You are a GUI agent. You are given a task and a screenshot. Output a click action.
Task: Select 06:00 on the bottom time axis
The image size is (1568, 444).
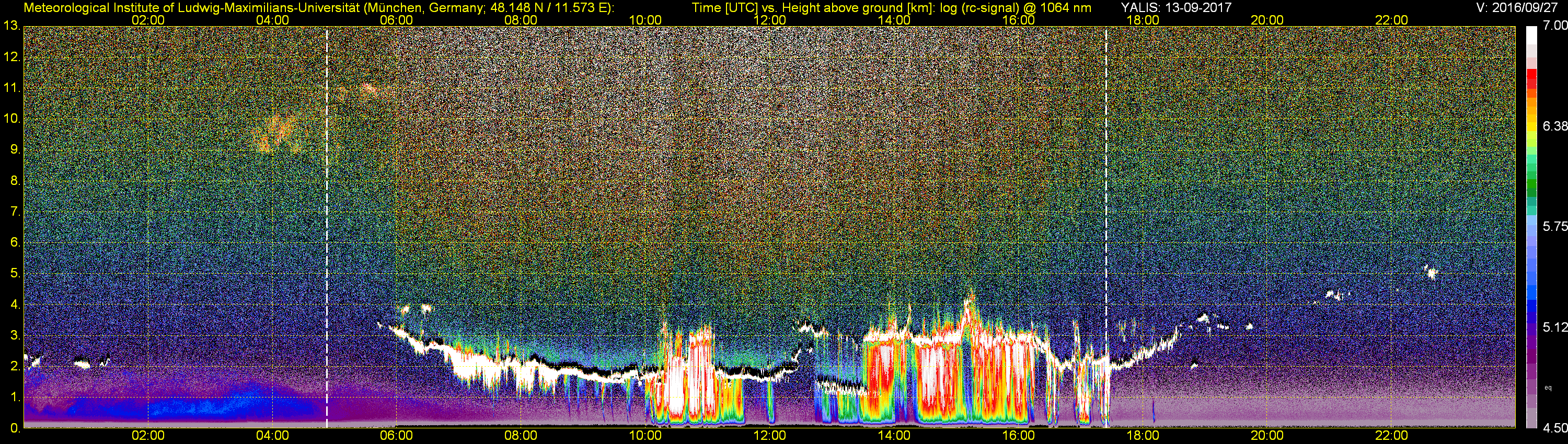pyautogui.click(x=396, y=436)
